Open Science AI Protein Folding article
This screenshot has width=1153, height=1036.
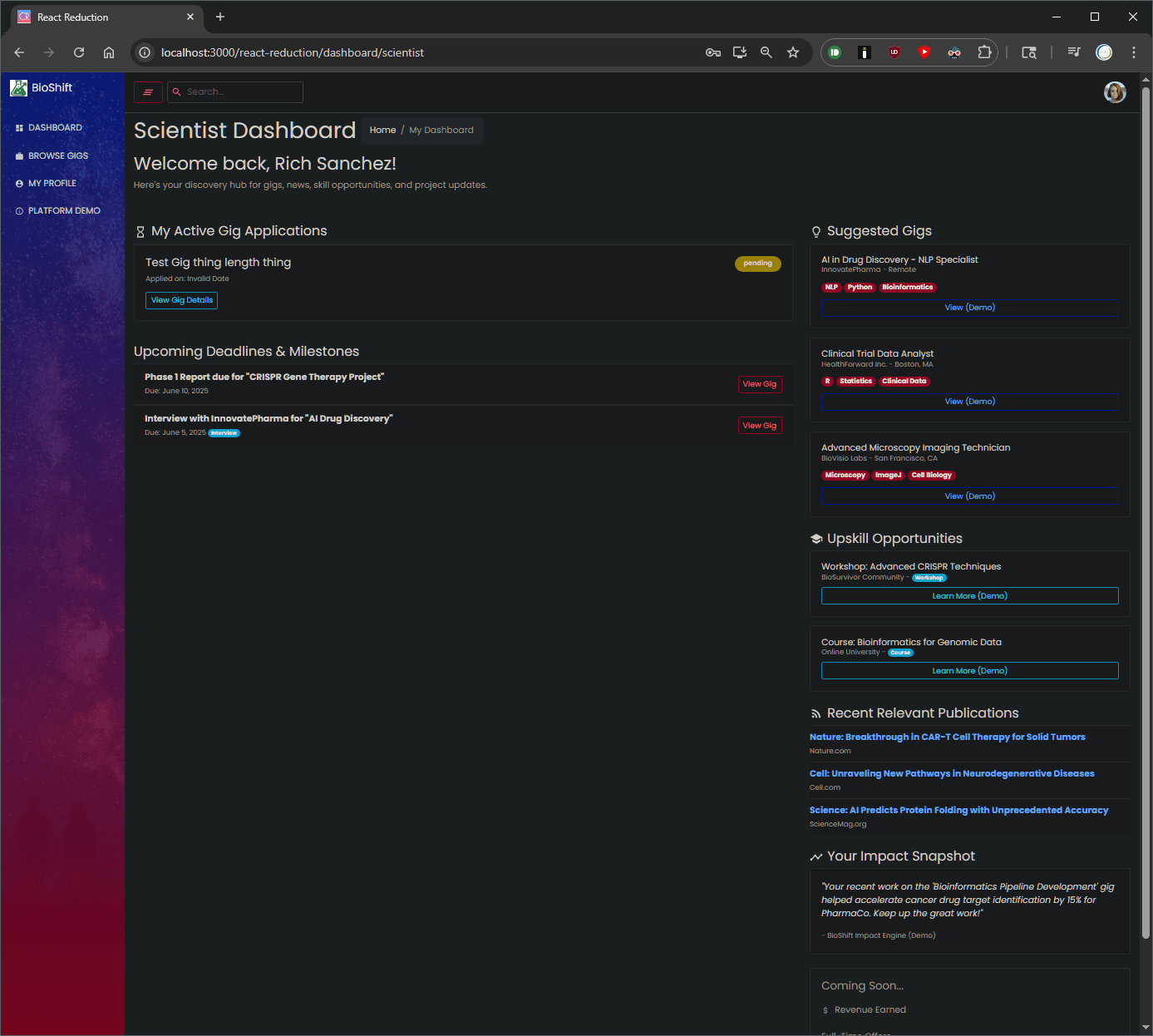[x=958, y=811]
